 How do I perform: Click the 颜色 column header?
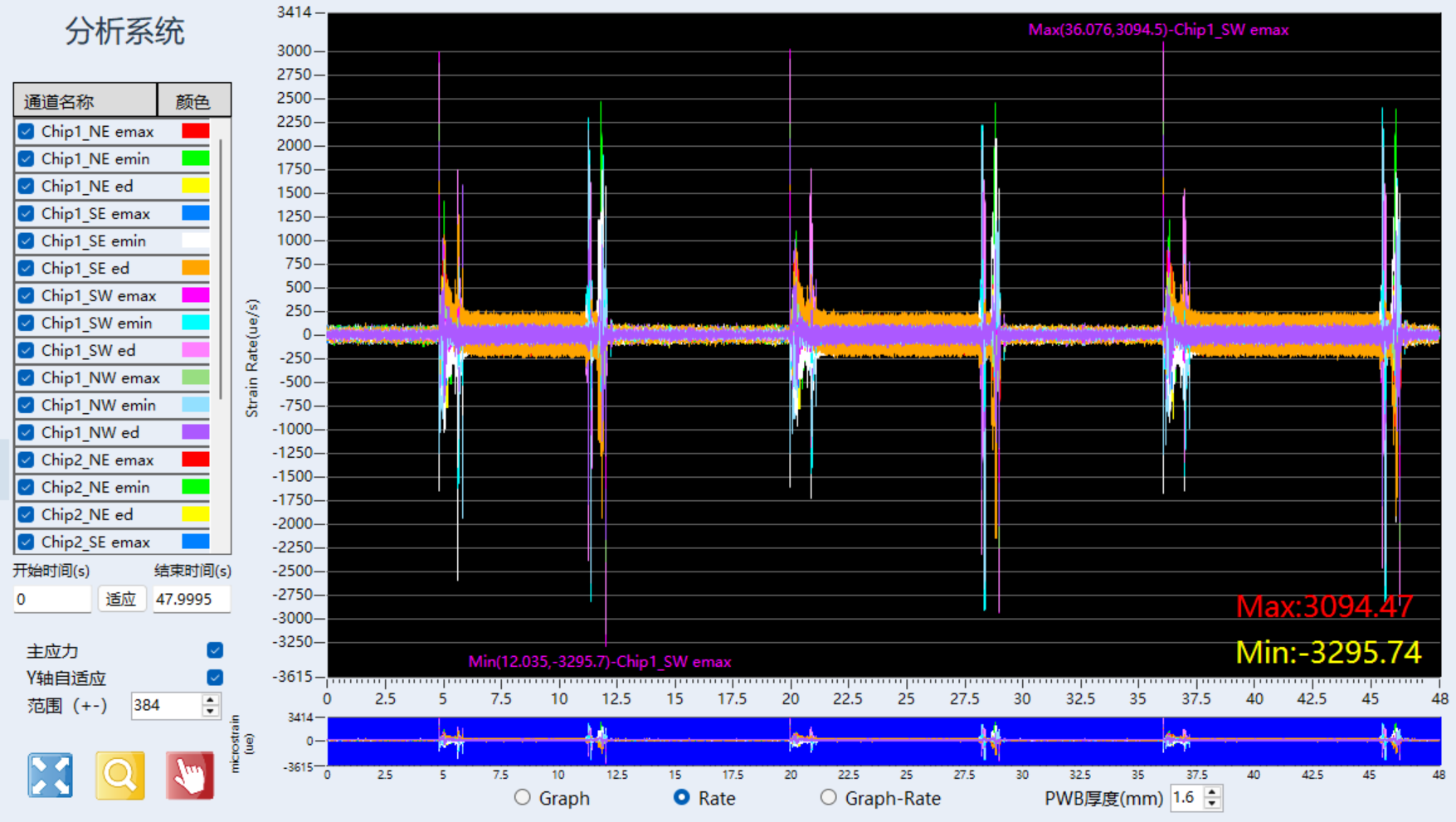pos(193,100)
